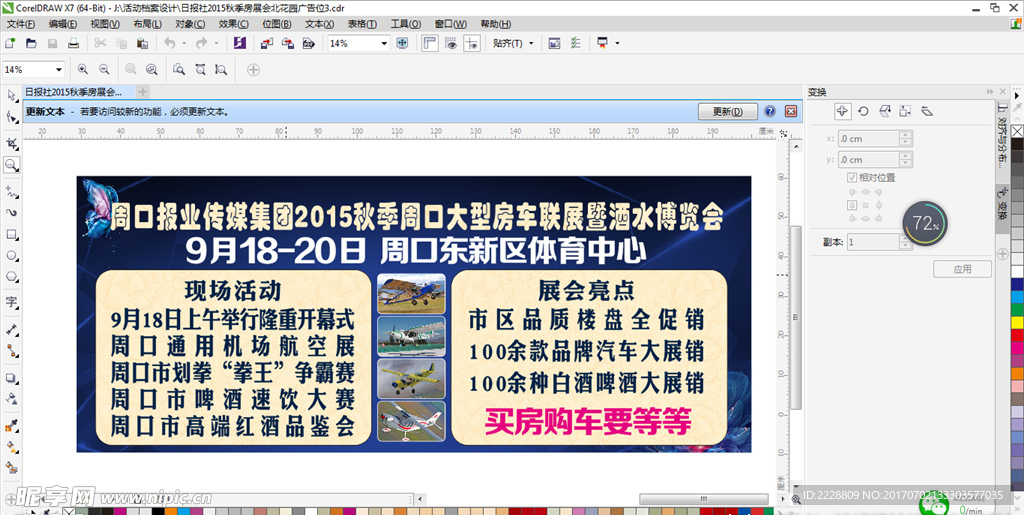The width and height of the screenshot is (1024, 515).
Task: Select the Text tool (字)
Action: pos(11,302)
